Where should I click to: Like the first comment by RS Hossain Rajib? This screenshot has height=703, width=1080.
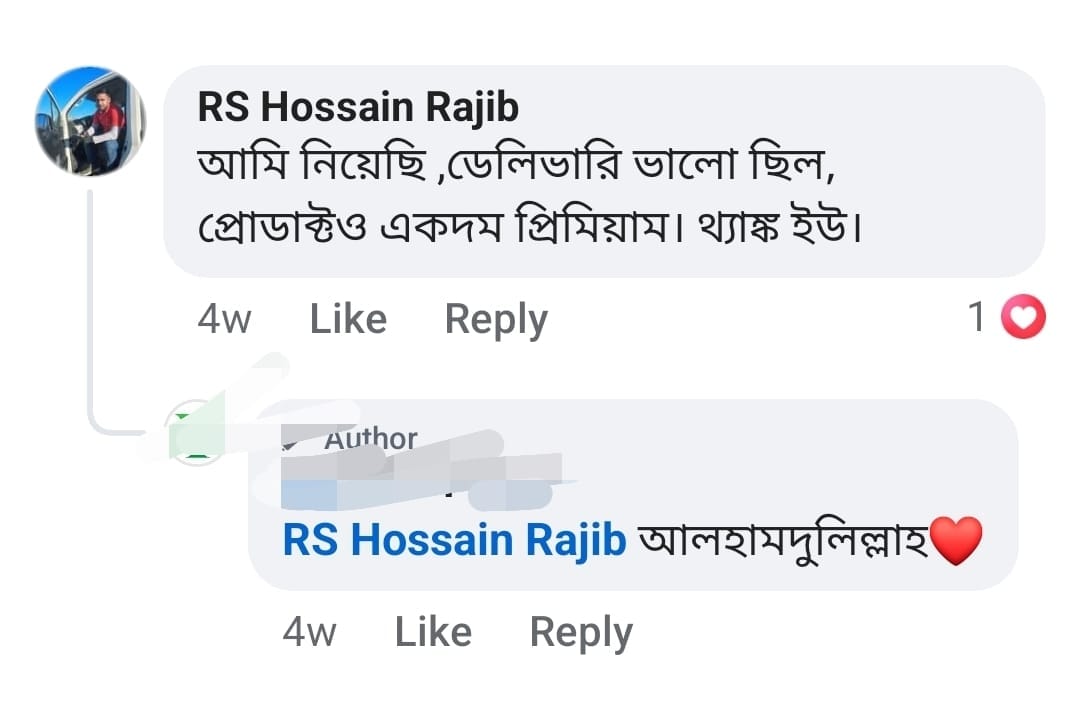coord(348,319)
